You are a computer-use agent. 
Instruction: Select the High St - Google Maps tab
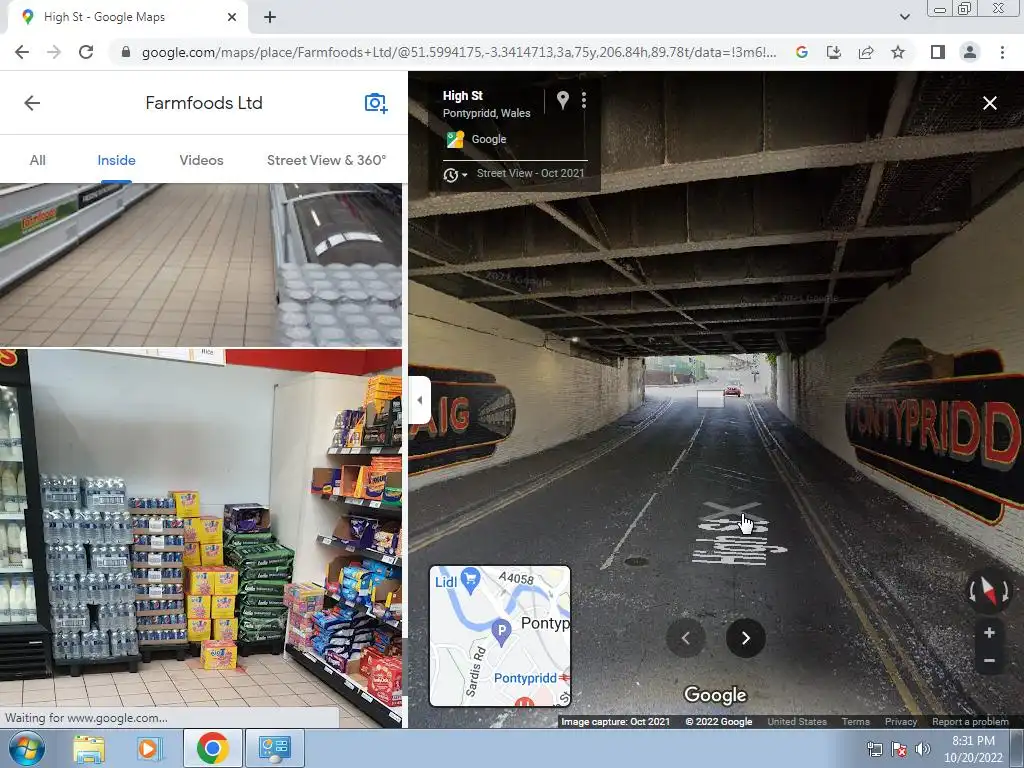point(124,17)
